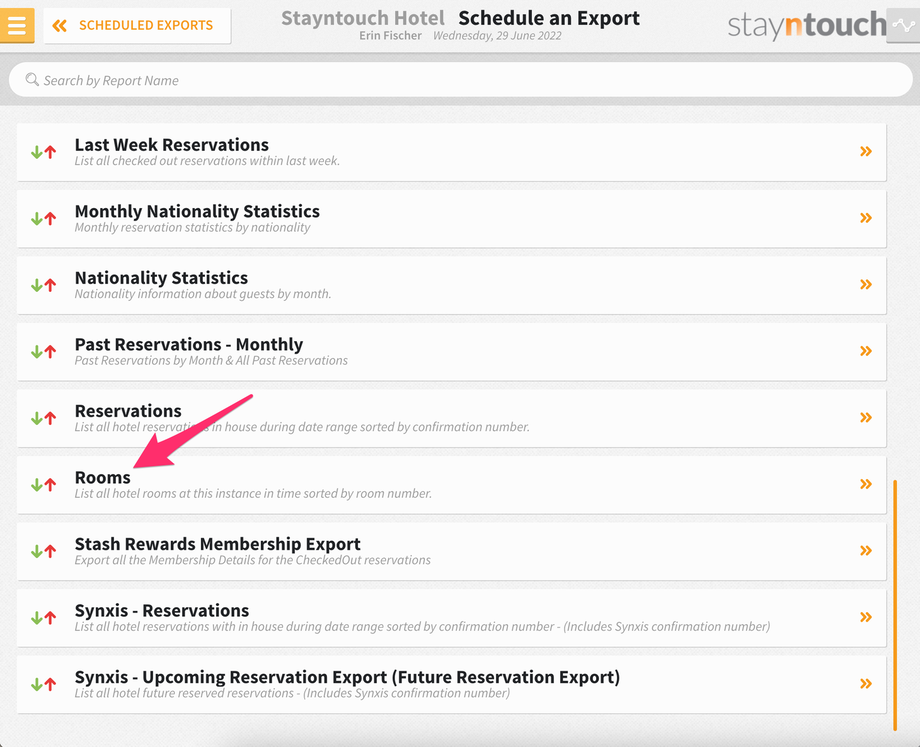Click the activity graph icon near logo
Screen dimensions: 920x747
coord(903,25)
